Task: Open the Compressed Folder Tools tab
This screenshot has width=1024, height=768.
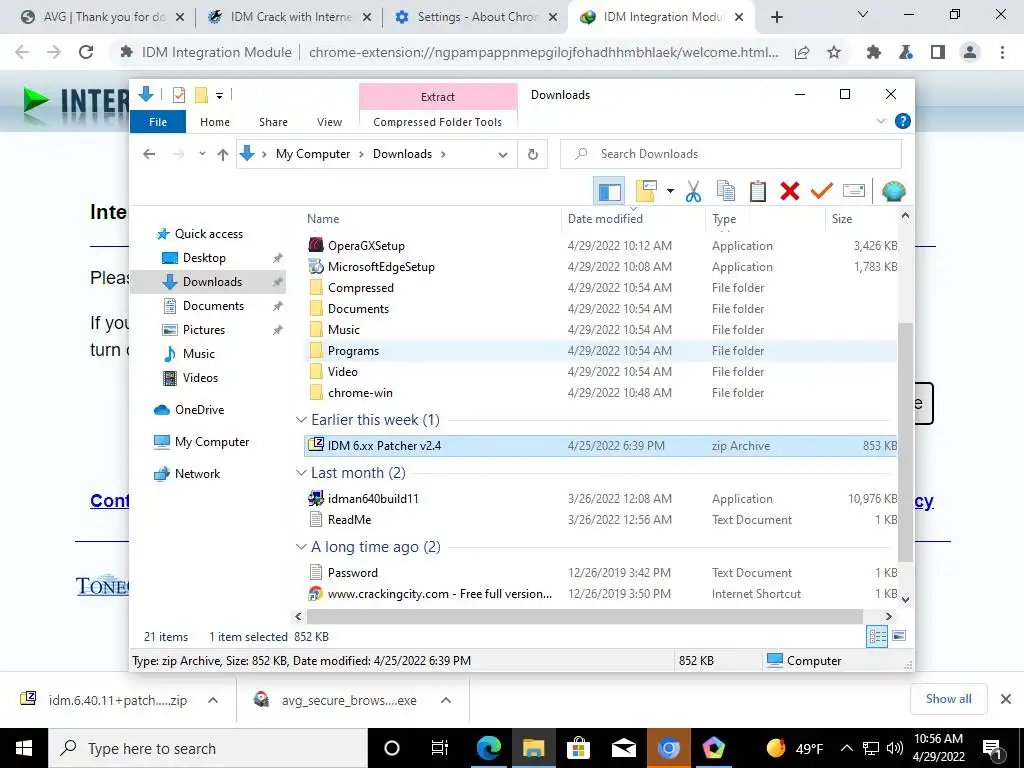Action: point(438,122)
